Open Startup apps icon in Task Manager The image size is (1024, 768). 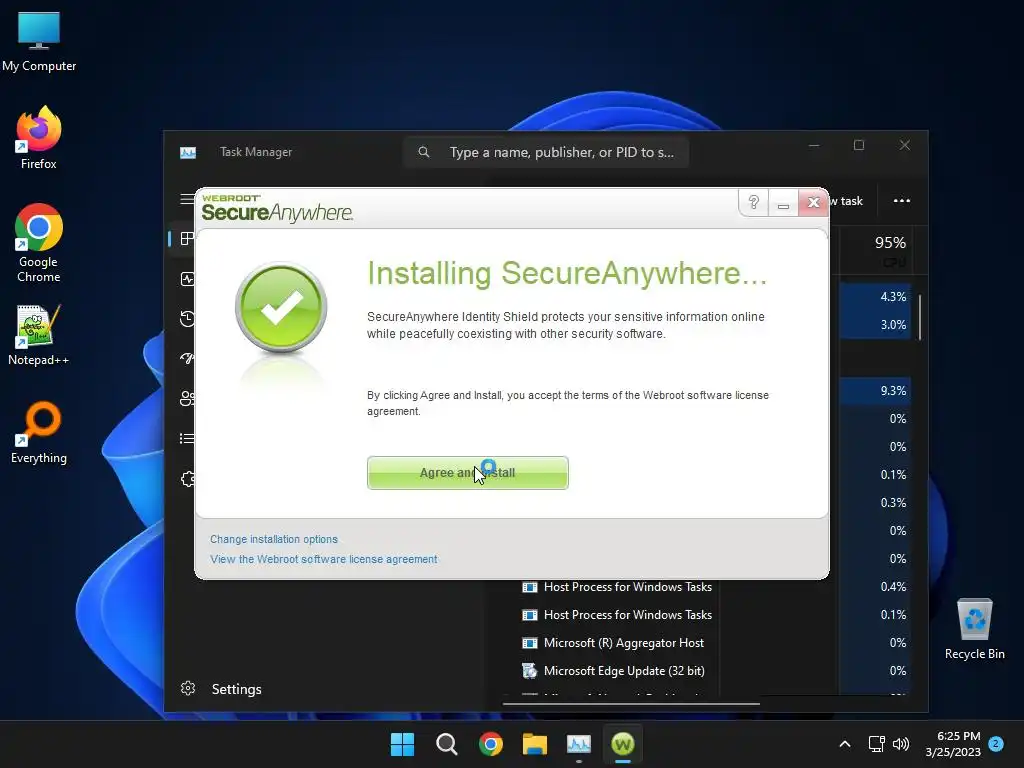pos(187,359)
